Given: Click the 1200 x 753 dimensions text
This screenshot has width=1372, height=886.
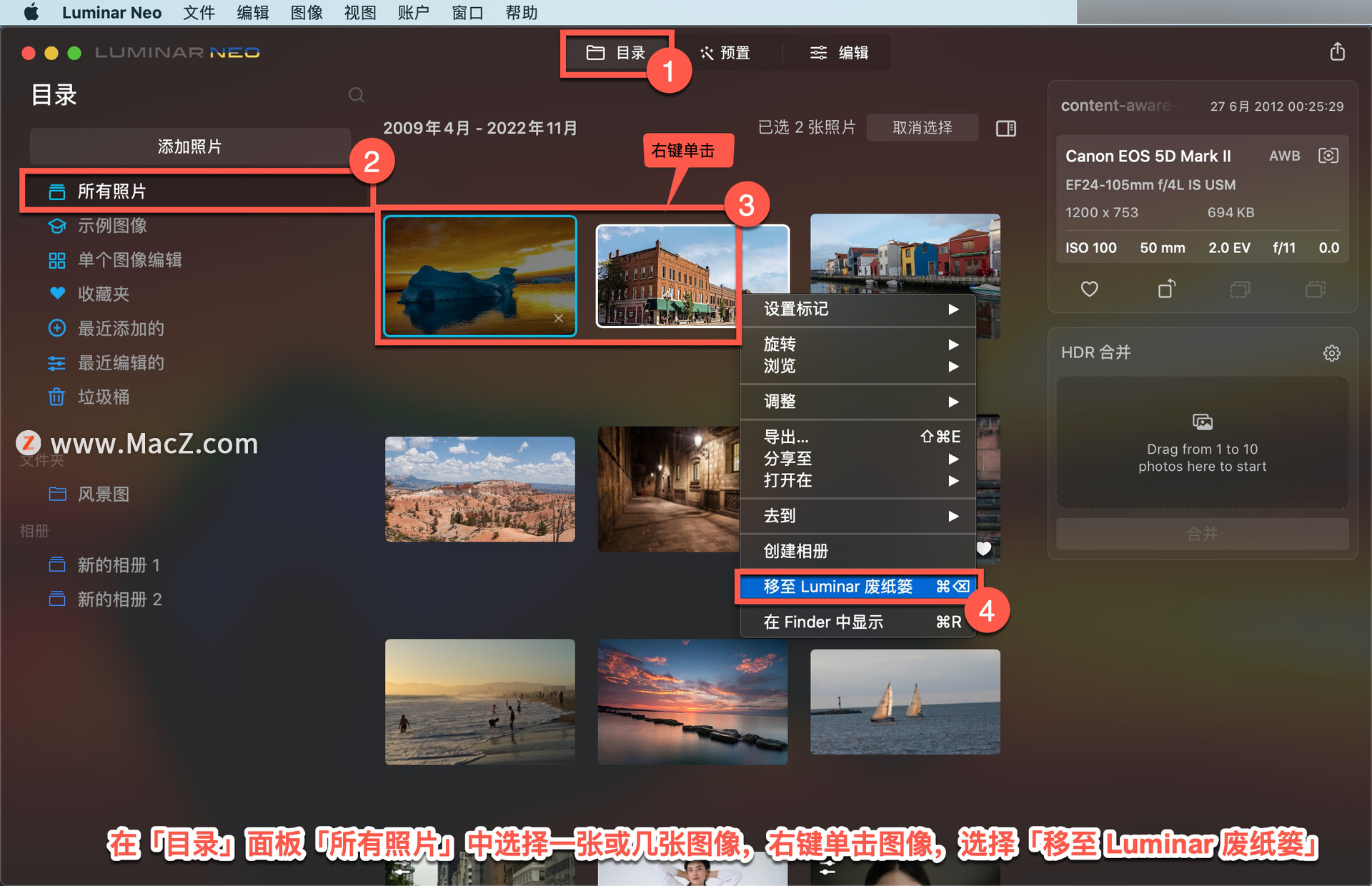Looking at the screenshot, I should click(1102, 212).
